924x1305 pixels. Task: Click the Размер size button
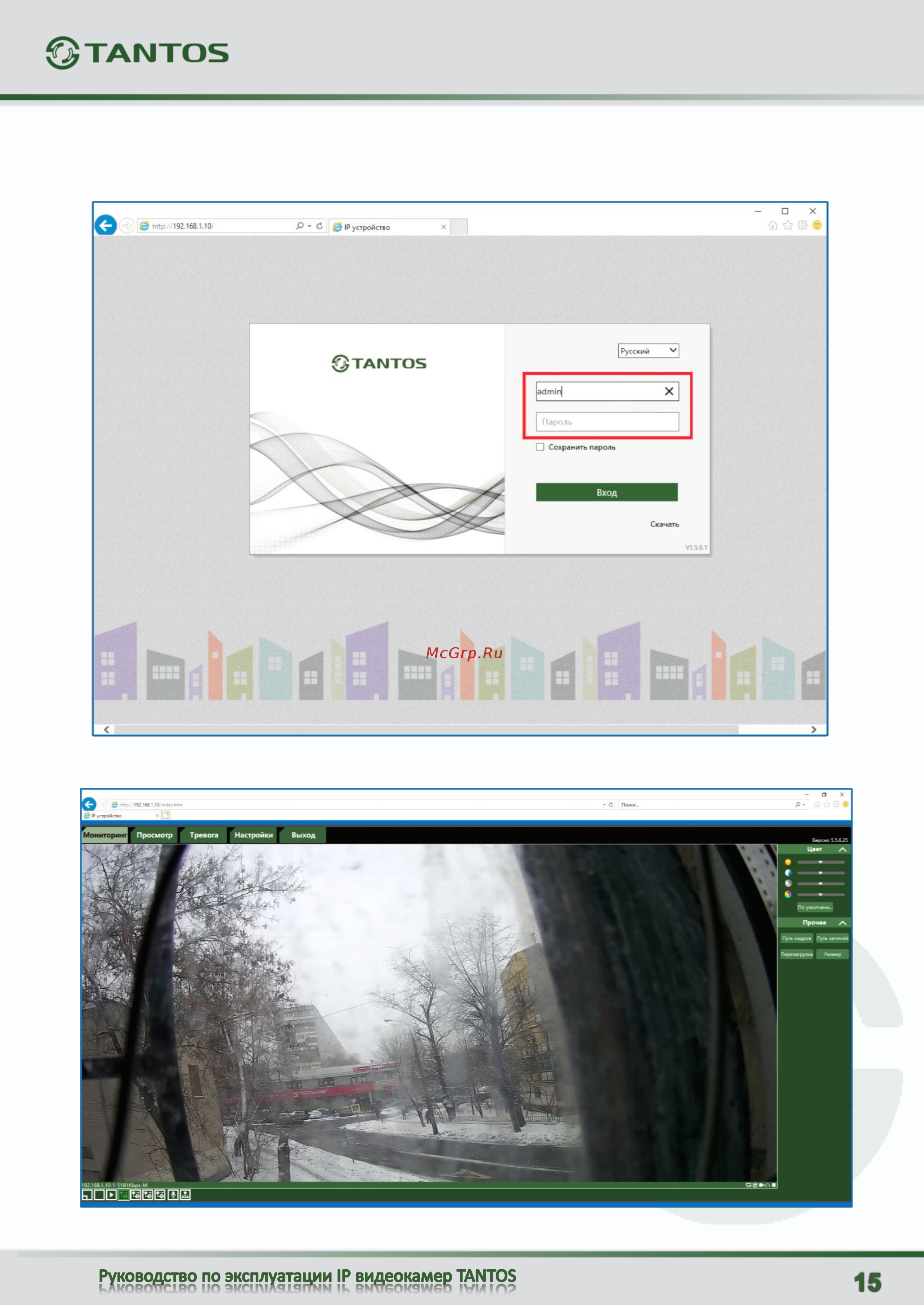832,954
